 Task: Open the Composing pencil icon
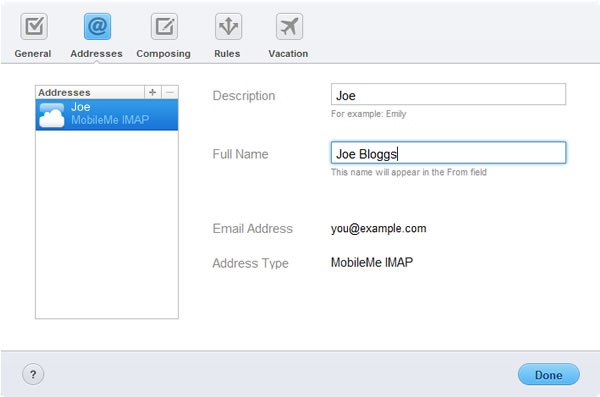pos(164,26)
